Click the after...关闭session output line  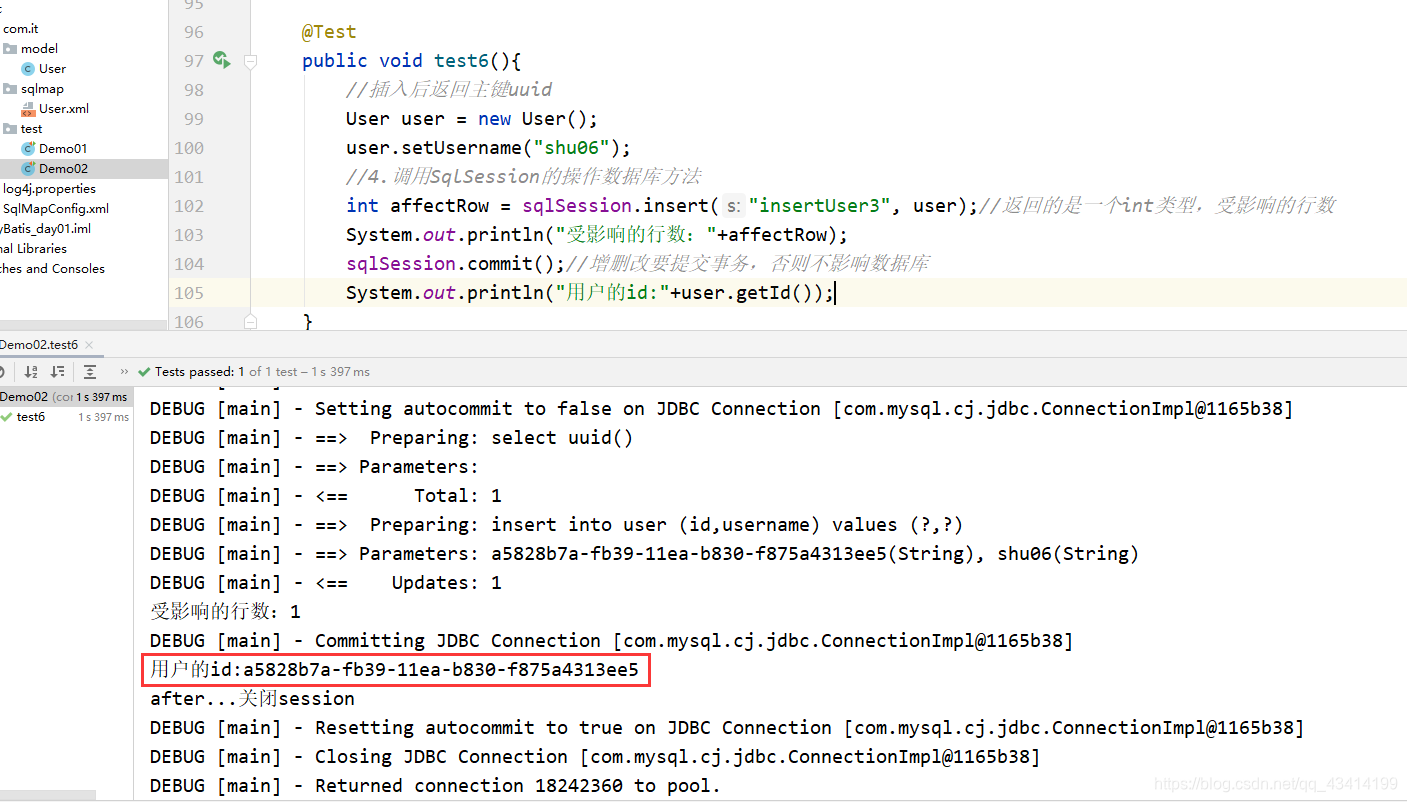tap(252, 699)
